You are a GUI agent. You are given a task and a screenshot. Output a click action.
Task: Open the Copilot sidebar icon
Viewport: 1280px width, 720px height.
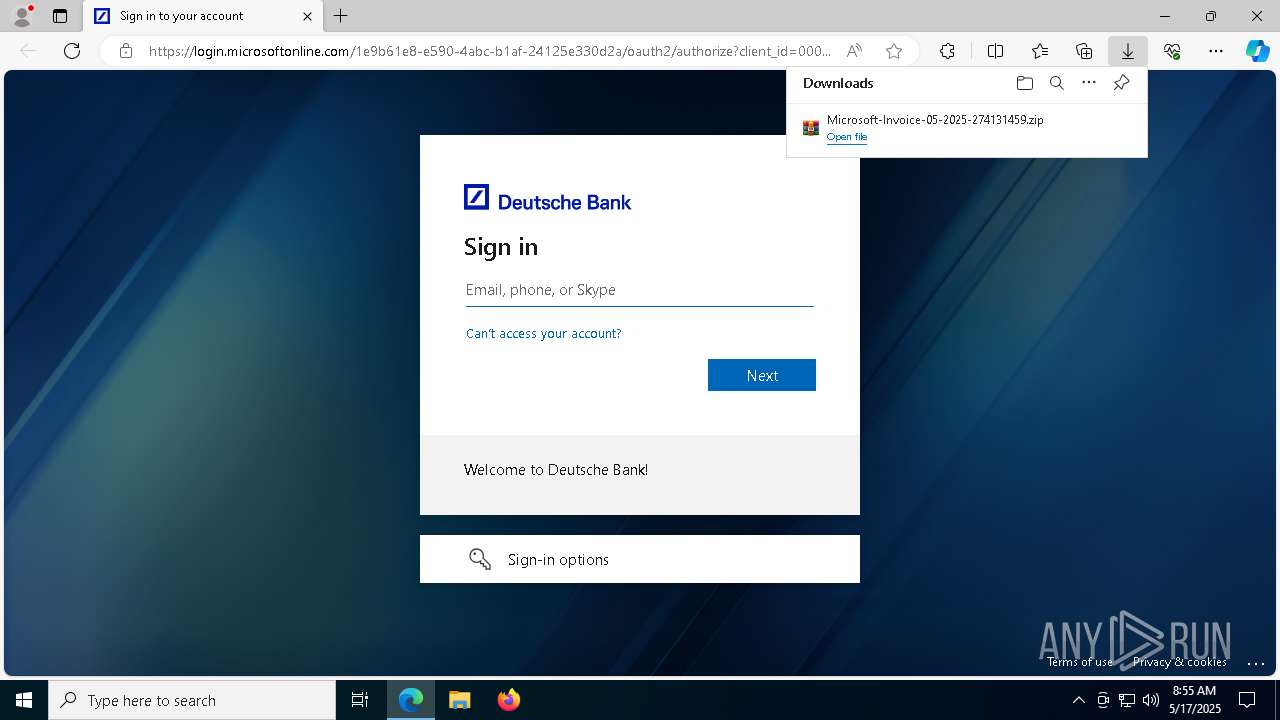coord(1258,51)
